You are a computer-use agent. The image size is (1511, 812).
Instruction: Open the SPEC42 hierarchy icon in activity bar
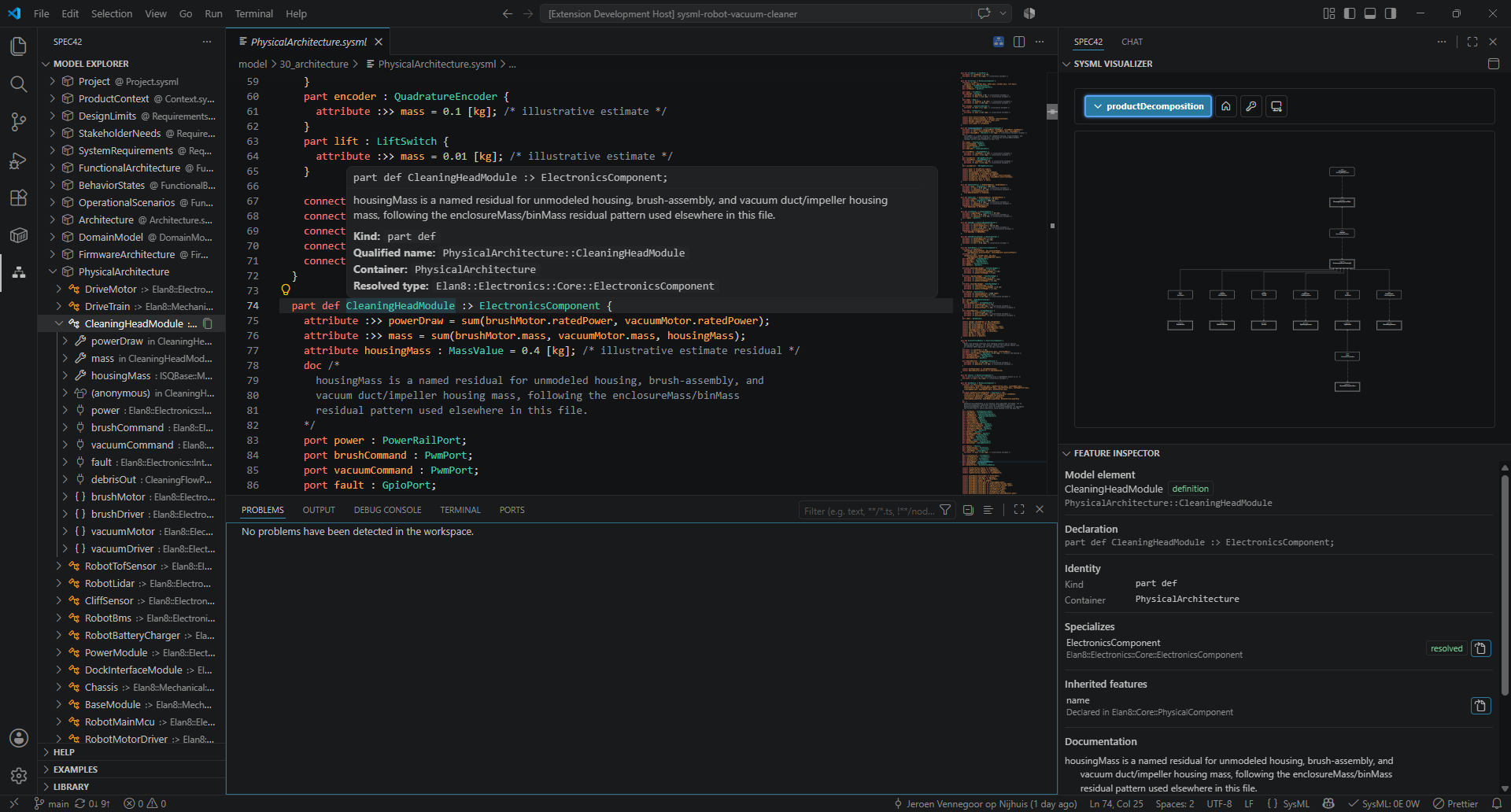[x=19, y=273]
